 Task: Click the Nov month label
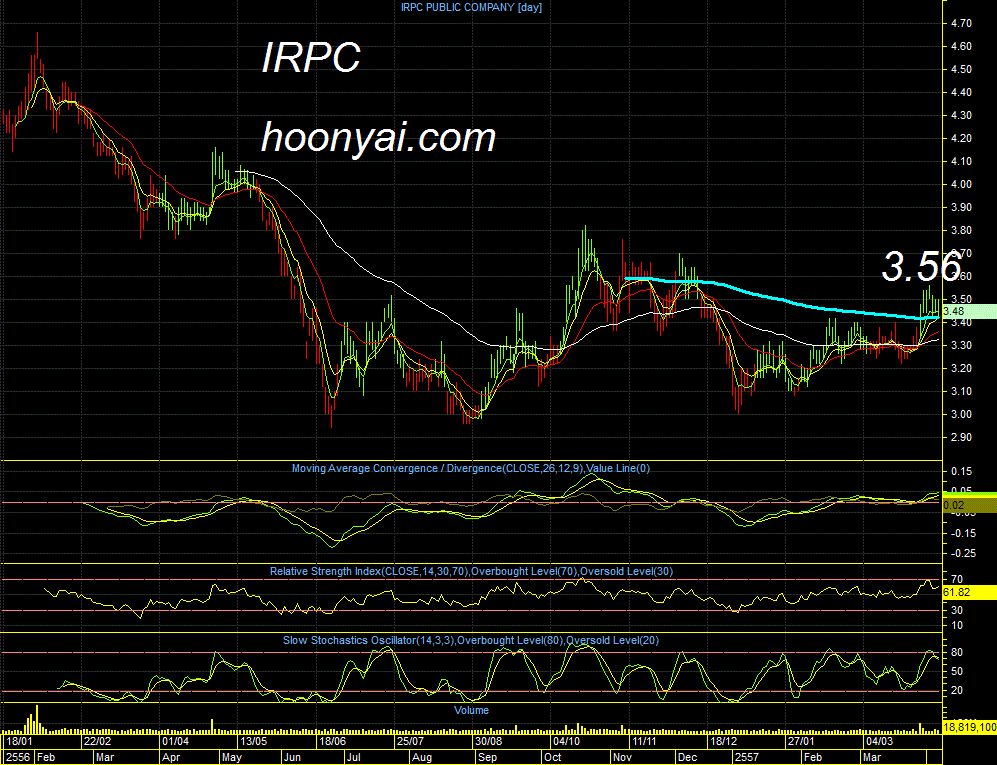point(622,757)
